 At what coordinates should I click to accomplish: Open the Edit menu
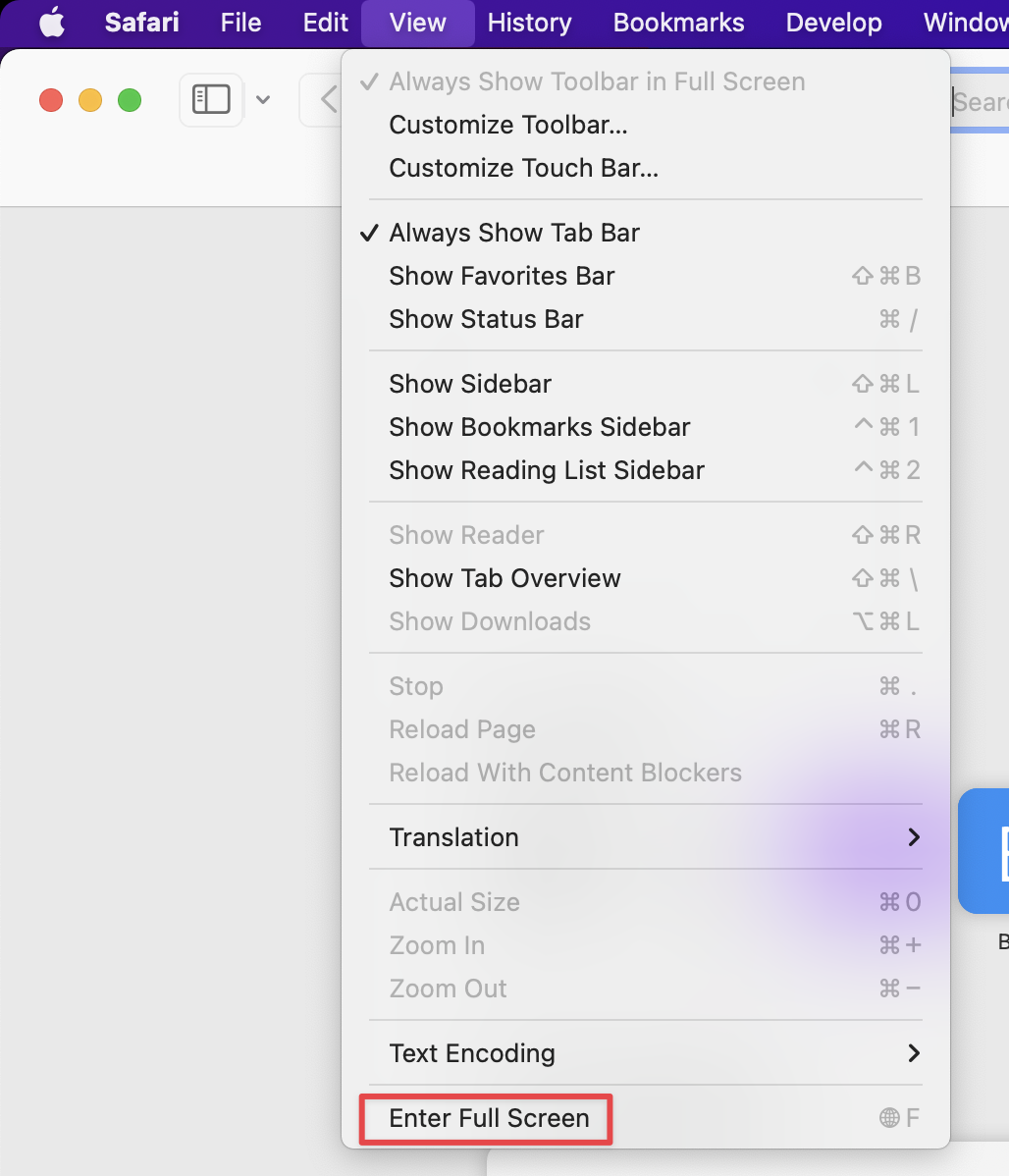(326, 23)
